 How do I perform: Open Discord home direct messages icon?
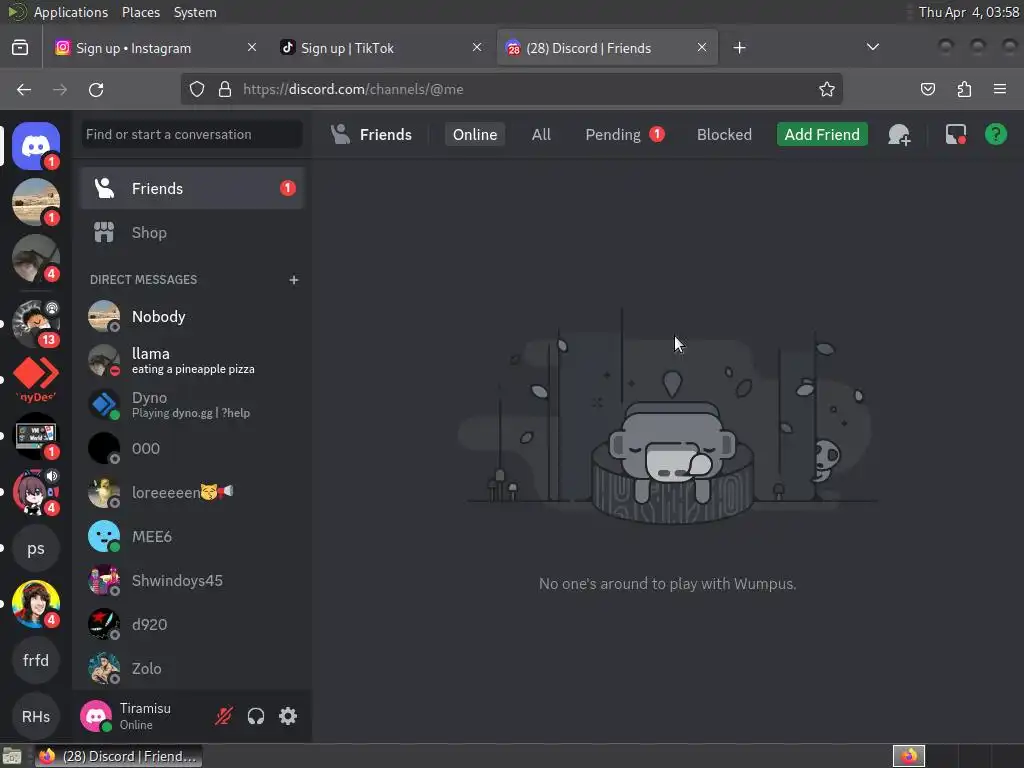(x=36, y=145)
